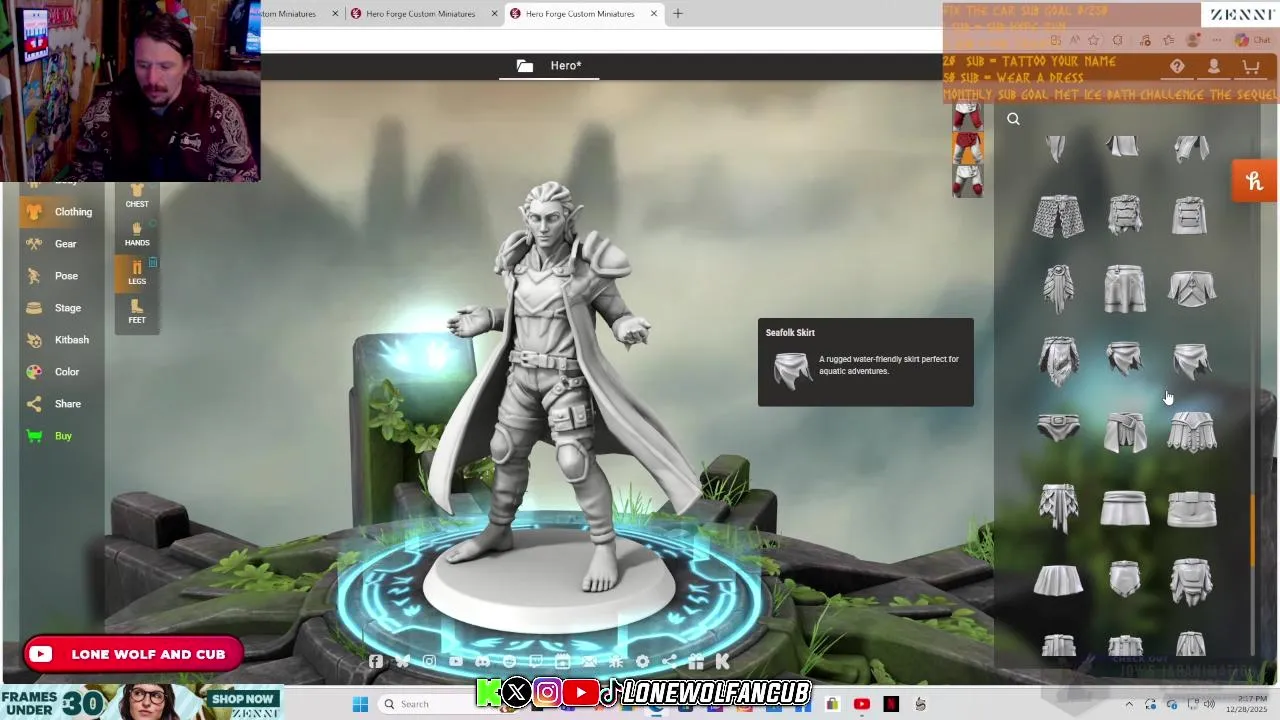Switch to the middle Hero Forge browser tab
The height and width of the screenshot is (720, 1280).
click(x=421, y=14)
